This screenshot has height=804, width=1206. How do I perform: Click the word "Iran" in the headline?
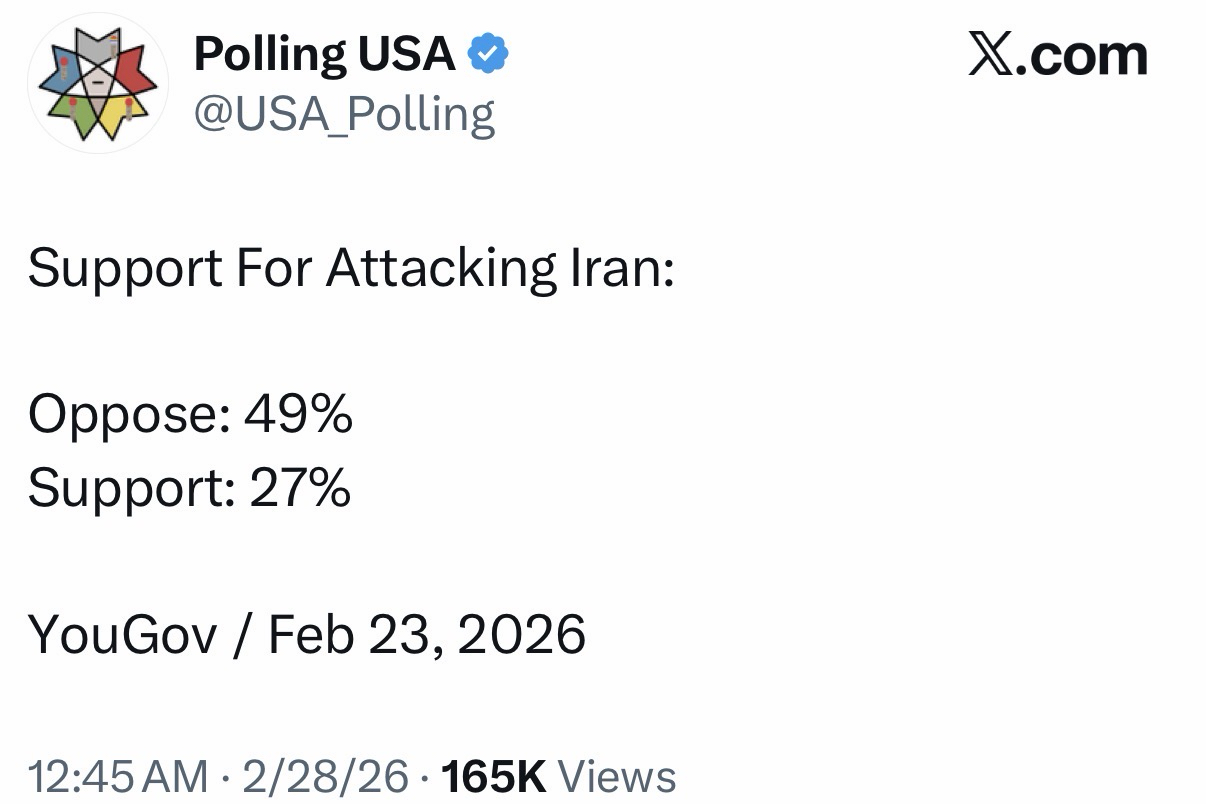(632, 267)
